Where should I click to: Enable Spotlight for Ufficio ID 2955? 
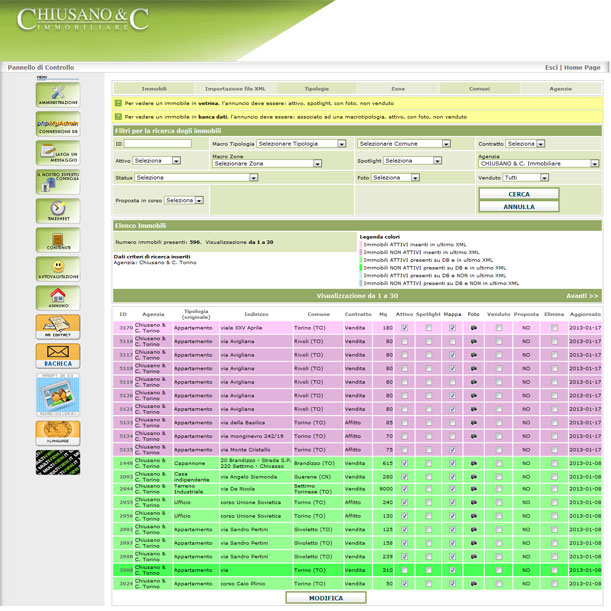click(429, 503)
